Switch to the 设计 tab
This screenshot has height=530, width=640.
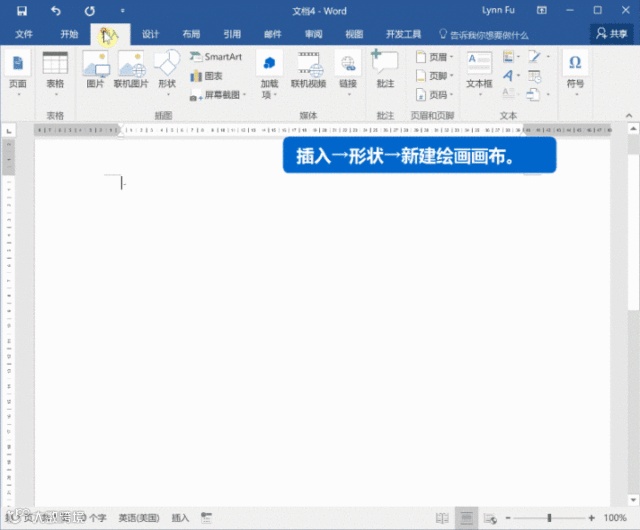[x=150, y=34]
